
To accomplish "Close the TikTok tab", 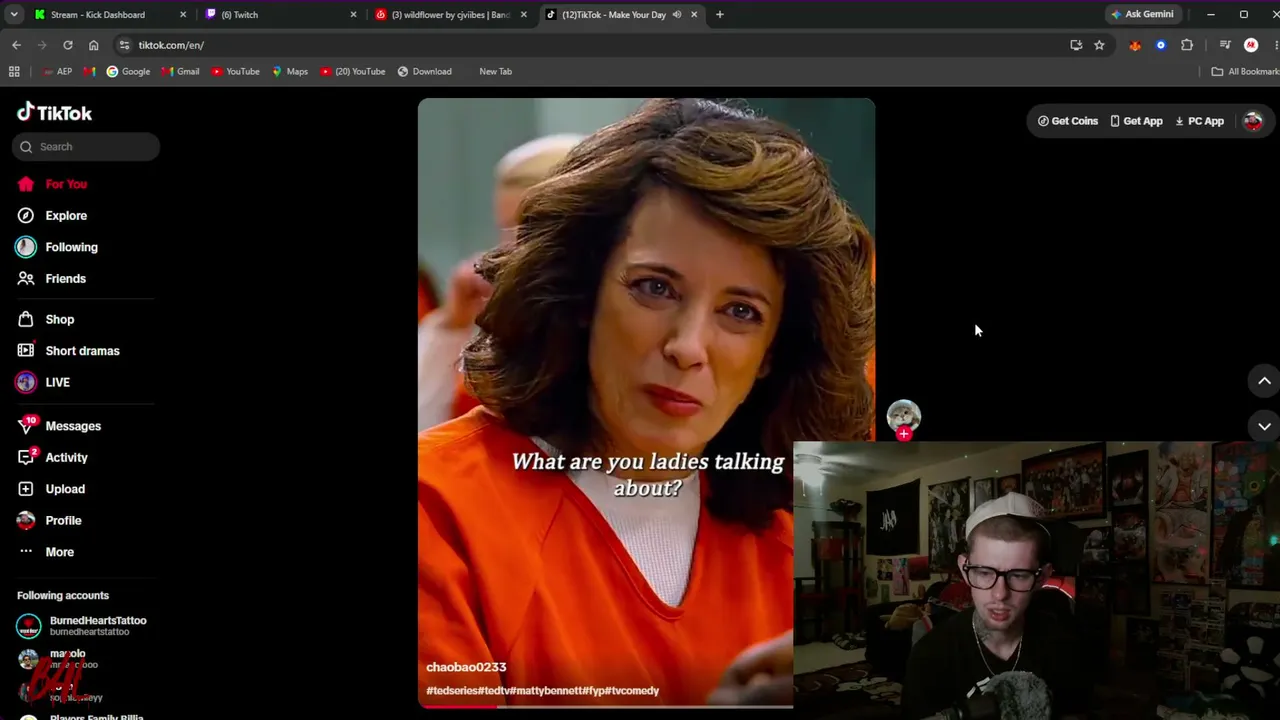I will (x=694, y=15).
